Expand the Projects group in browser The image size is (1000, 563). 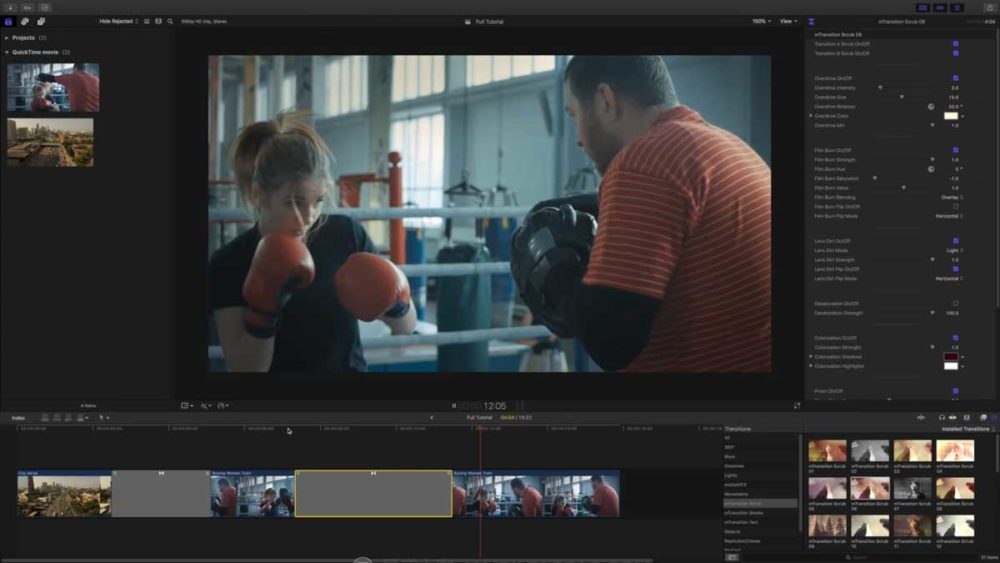point(7,38)
